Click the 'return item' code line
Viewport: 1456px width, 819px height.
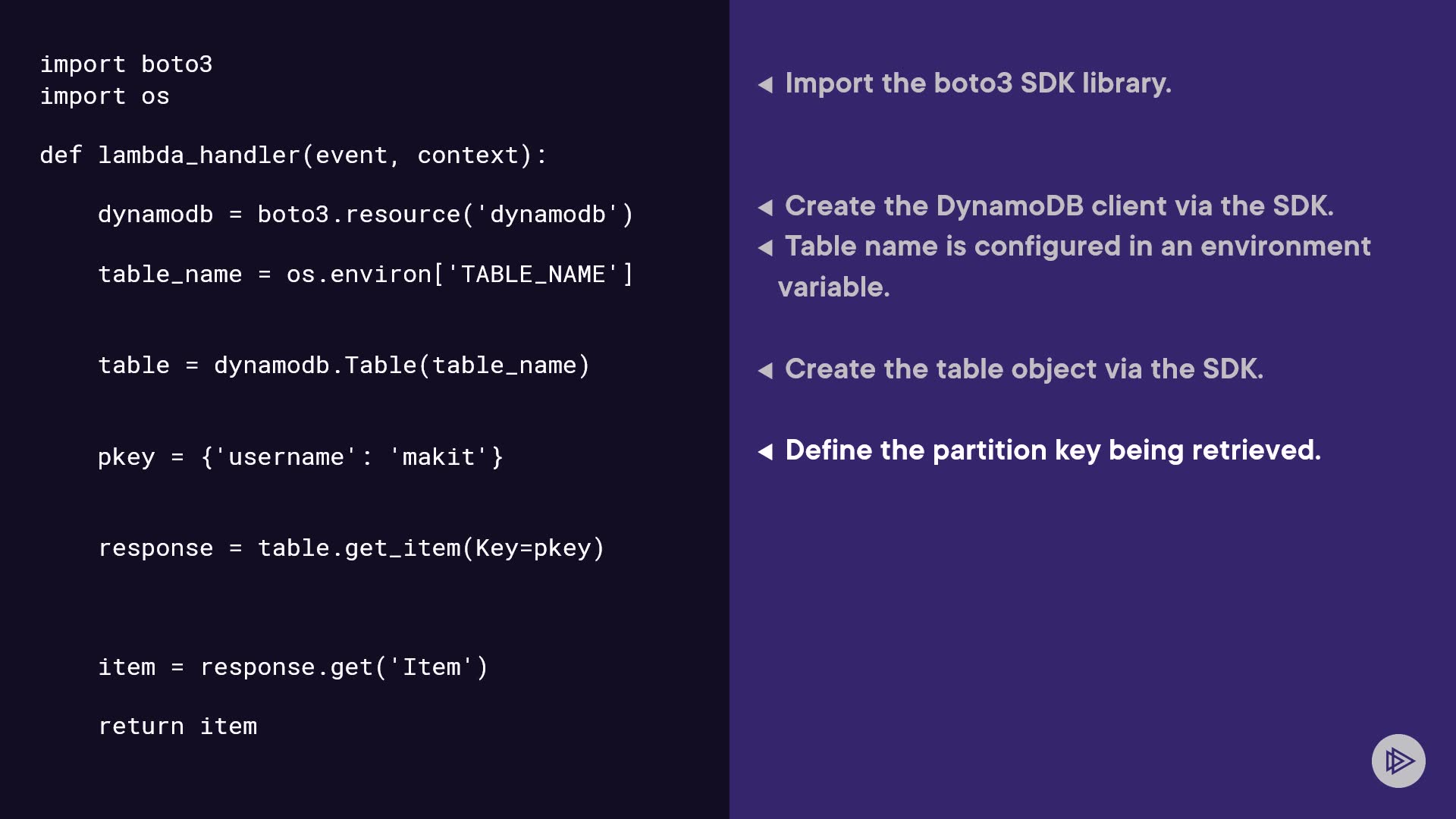177,726
